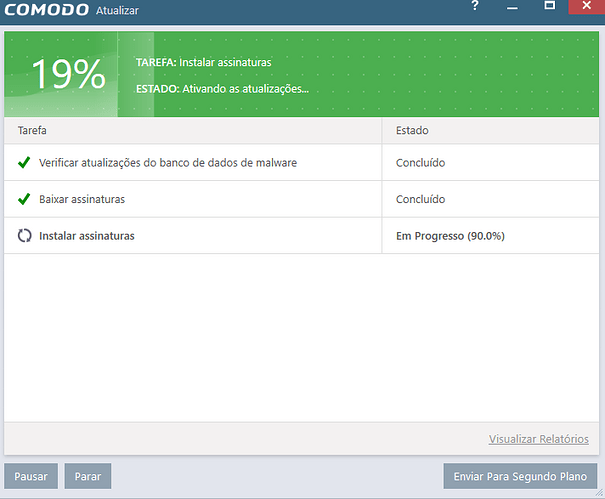
Task: Click the 19% progress indicator
Action: click(67, 75)
